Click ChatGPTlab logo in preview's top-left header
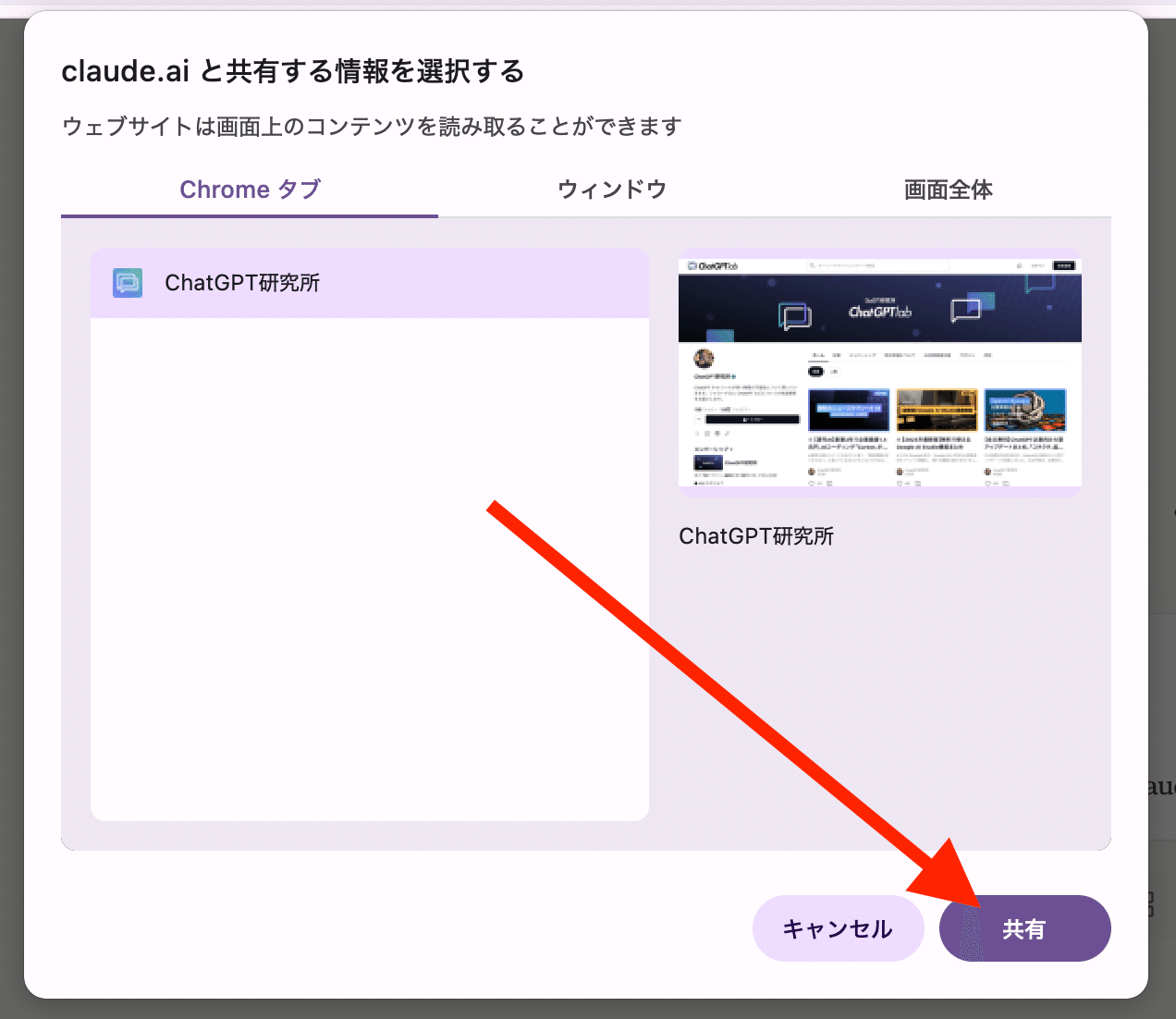1176x1019 pixels. pyautogui.click(x=713, y=266)
